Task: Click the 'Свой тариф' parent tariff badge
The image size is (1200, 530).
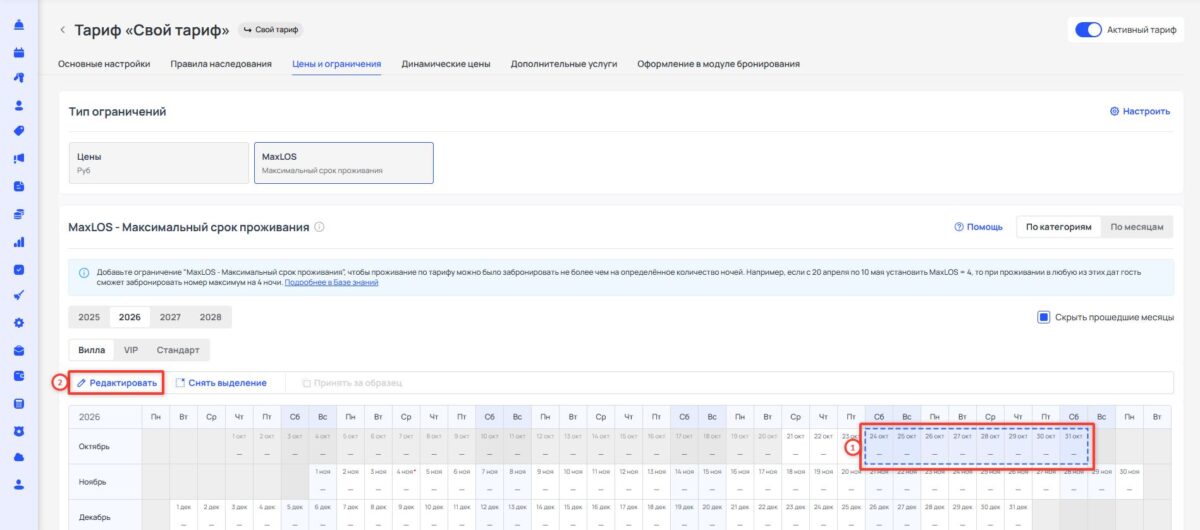Action: pyautogui.click(x=271, y=30)
